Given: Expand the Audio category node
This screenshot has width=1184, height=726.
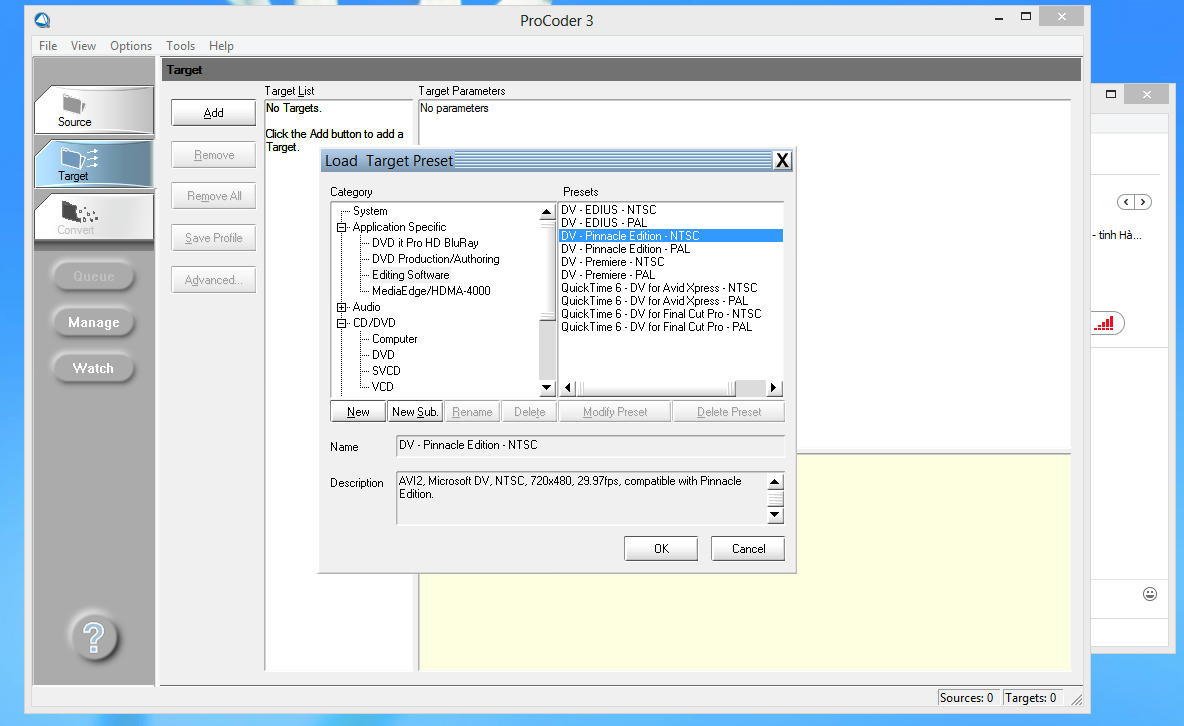Looking at the screenshot, I should (x=342, y=307).
